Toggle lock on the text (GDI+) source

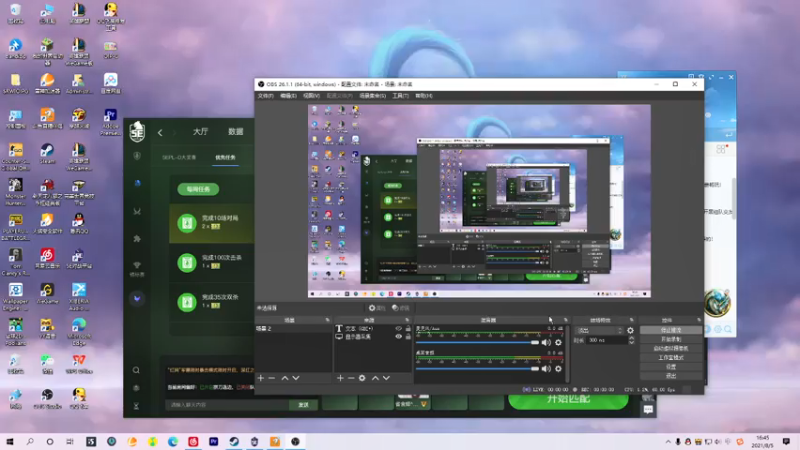point(408,328)
